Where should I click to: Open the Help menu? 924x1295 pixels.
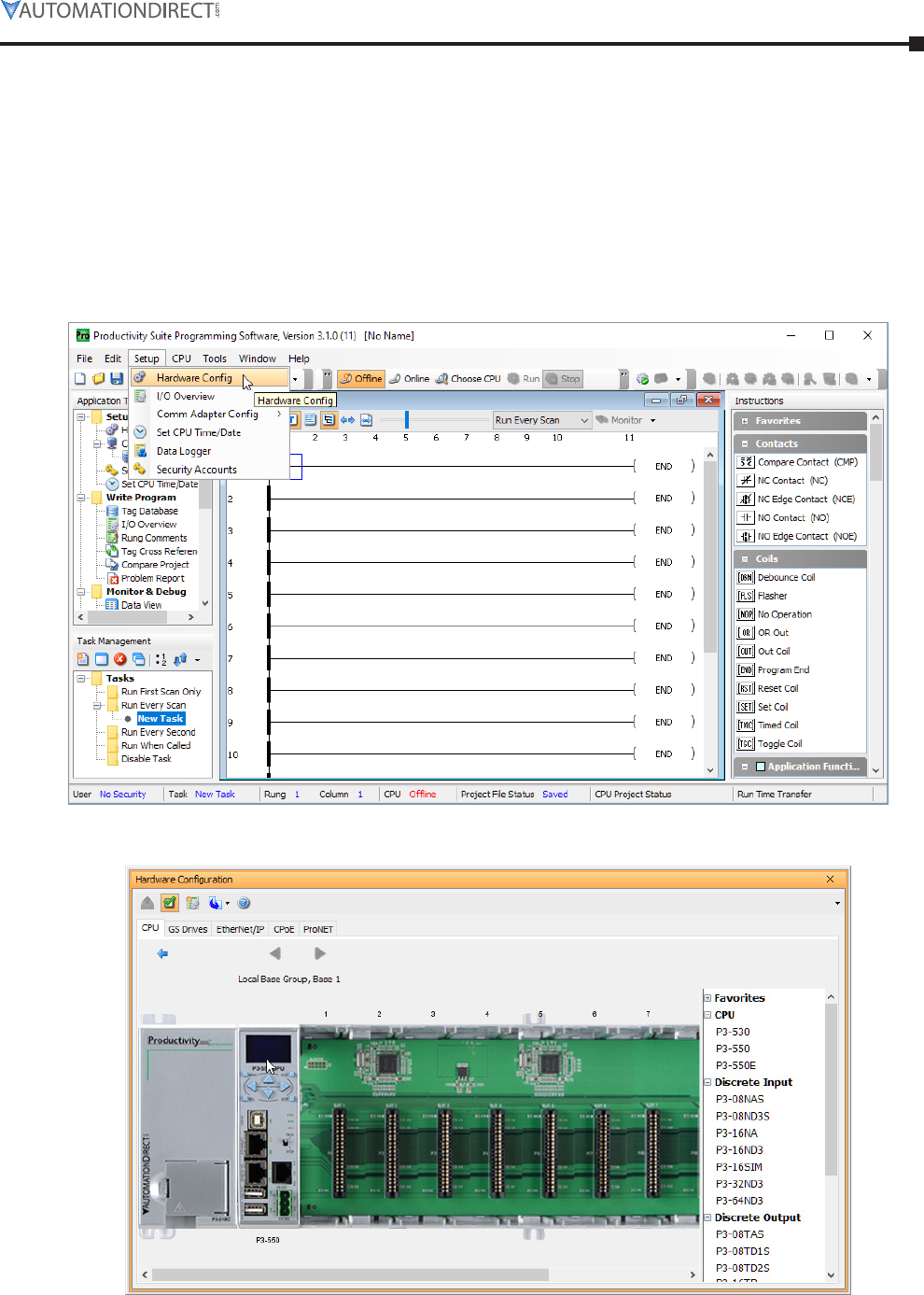pos(299,359)
